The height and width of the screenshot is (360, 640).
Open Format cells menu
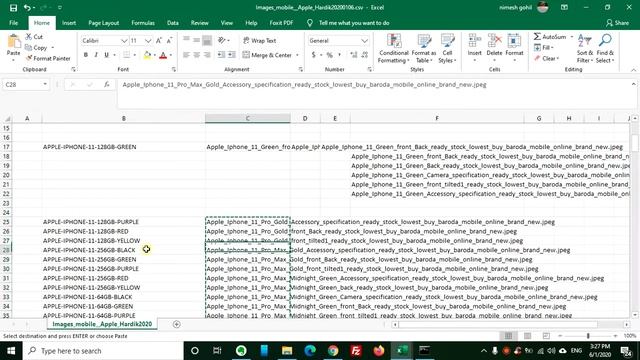click(514, 48)
